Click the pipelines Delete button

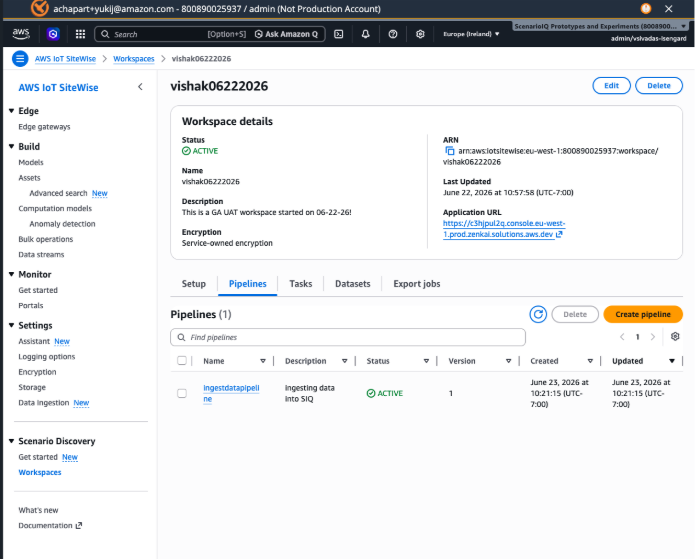tap(575, 314)
